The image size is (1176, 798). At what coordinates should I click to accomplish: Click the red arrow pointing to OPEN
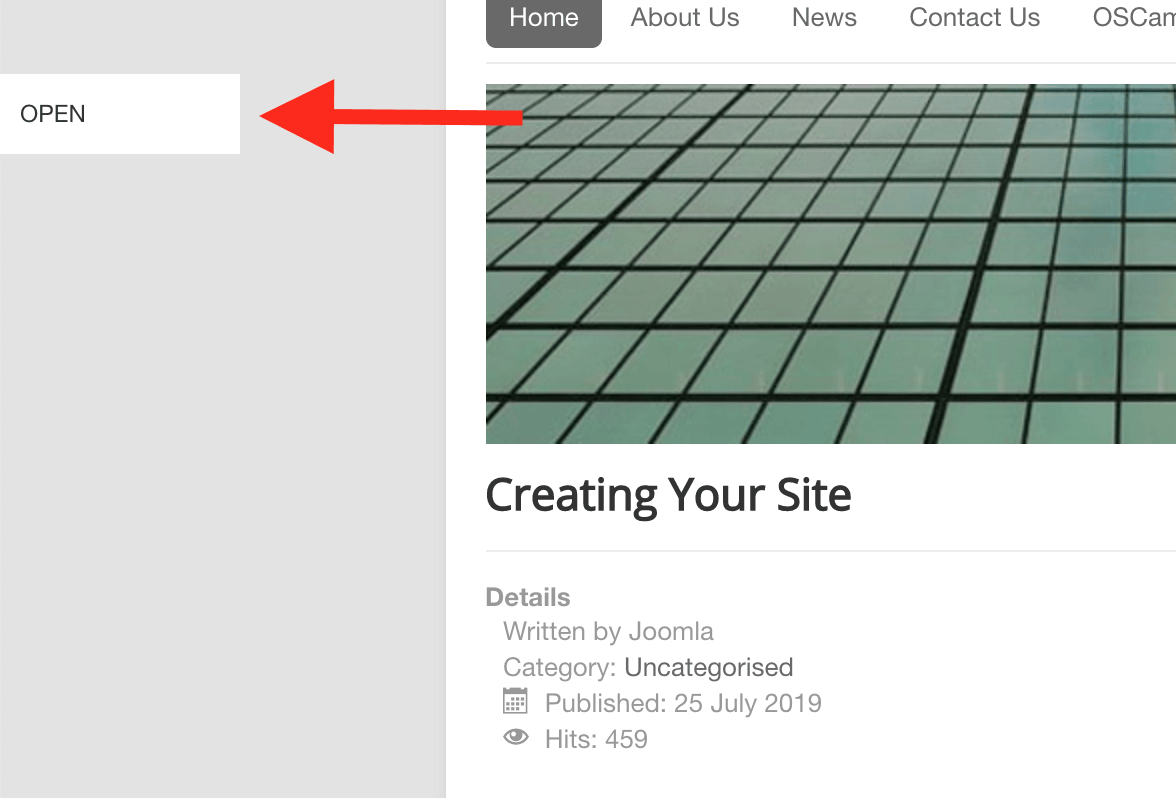(390, 117)
